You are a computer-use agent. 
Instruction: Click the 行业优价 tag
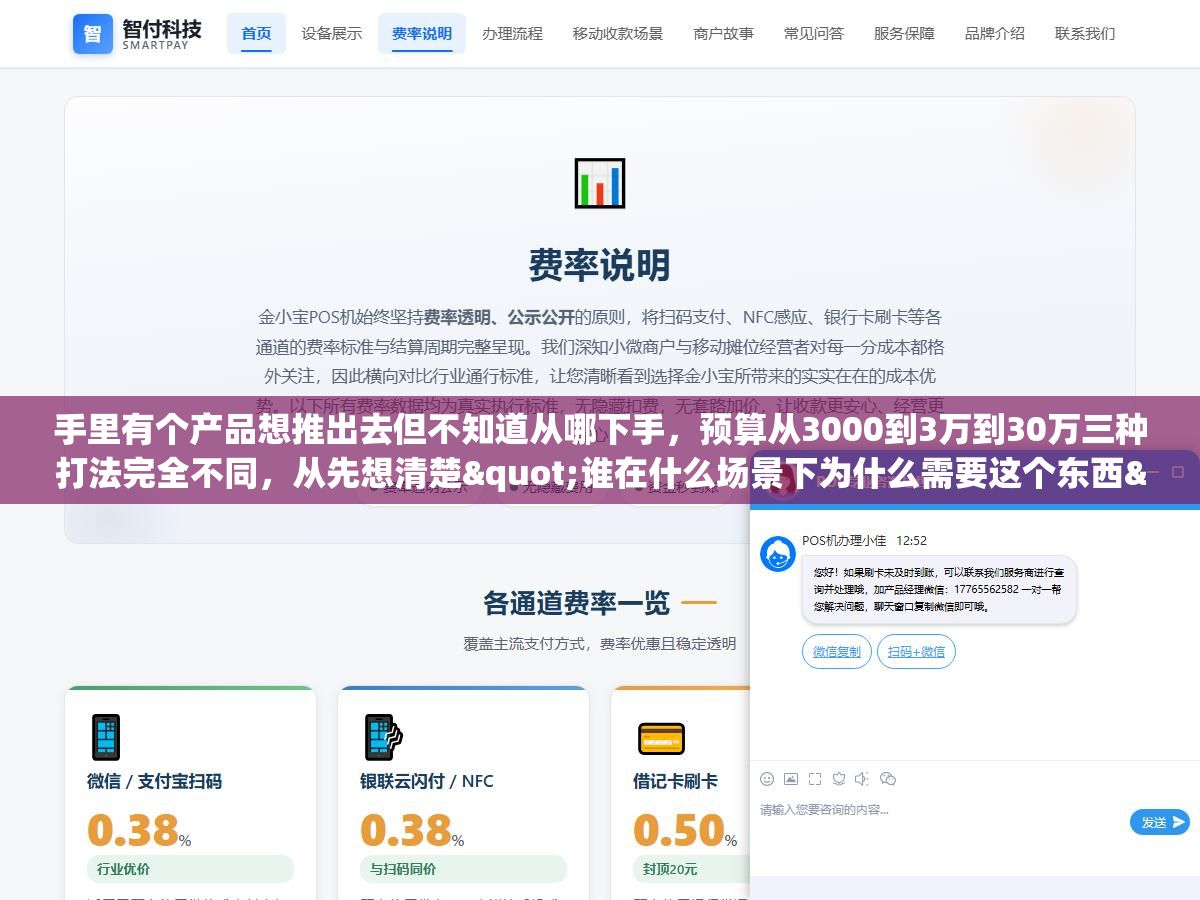tap(190, 869)
